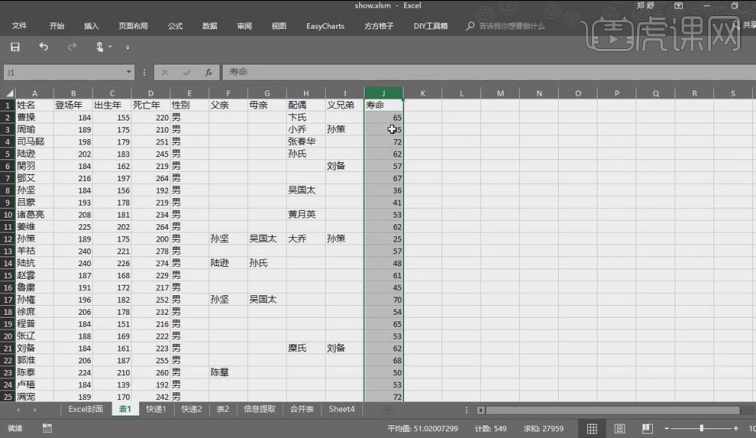Image resolution: width=756 pixels, height=438 pixels.
Task: Zoom out with minus button
Action: click(667, 428)
